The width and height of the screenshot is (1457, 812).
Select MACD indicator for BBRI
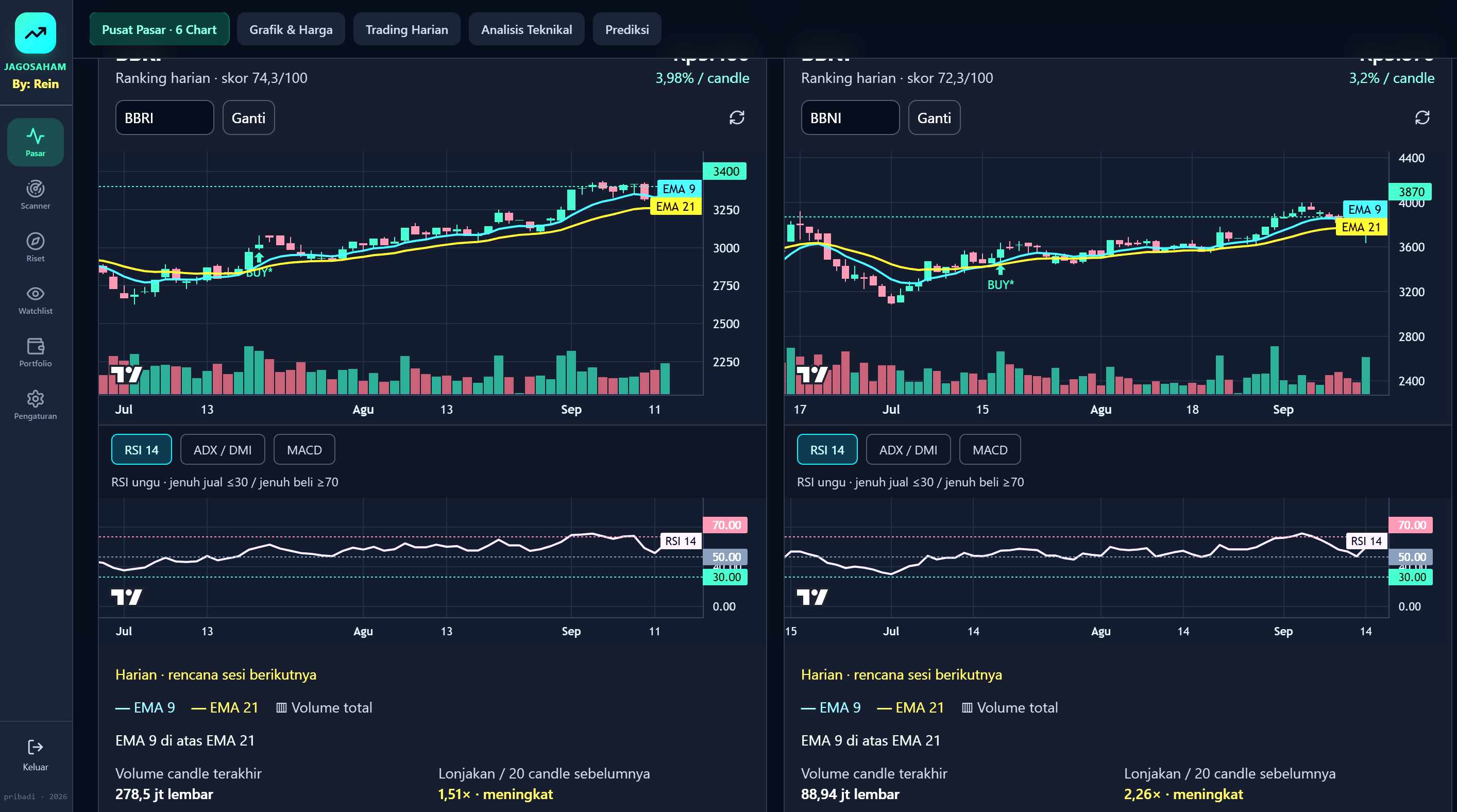pos(304,450)
